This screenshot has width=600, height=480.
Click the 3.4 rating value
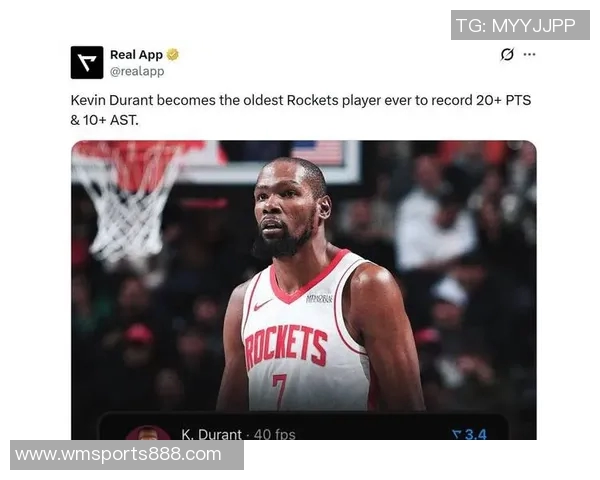pyautogui.click(x=476, y=434)
